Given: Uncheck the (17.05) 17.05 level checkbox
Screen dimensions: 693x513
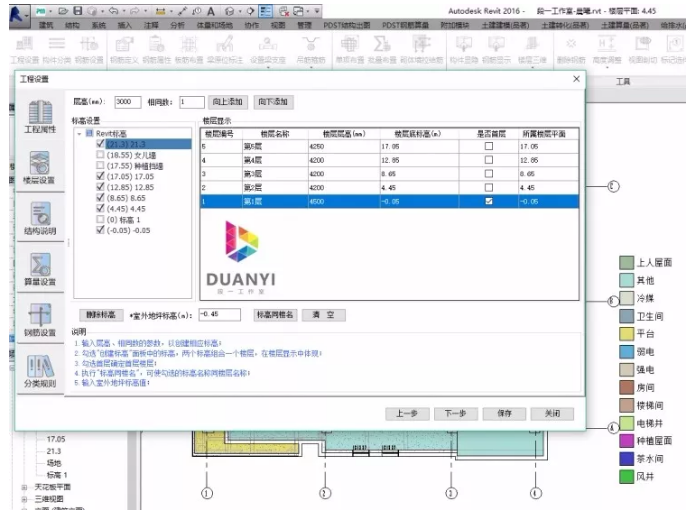Looking at the screenshot, I should (100, 176).
